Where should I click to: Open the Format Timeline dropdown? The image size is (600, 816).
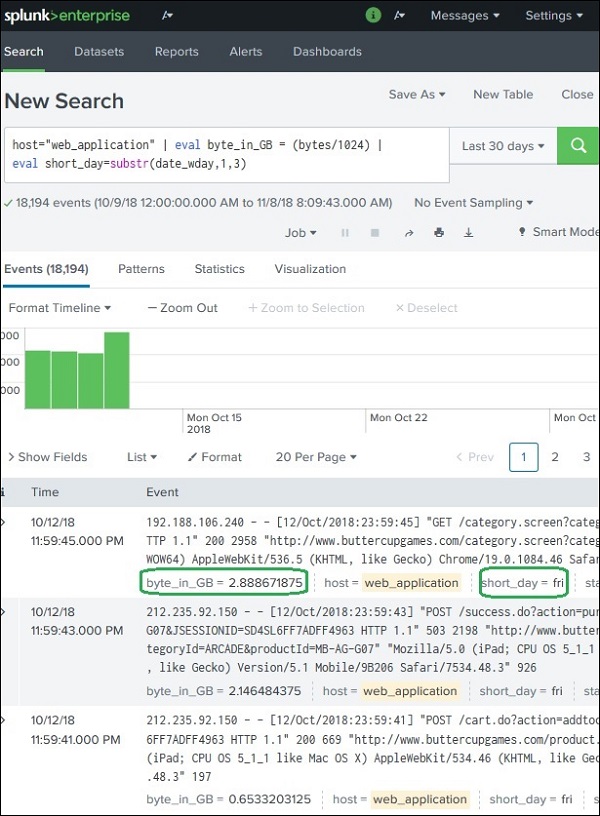59,308
